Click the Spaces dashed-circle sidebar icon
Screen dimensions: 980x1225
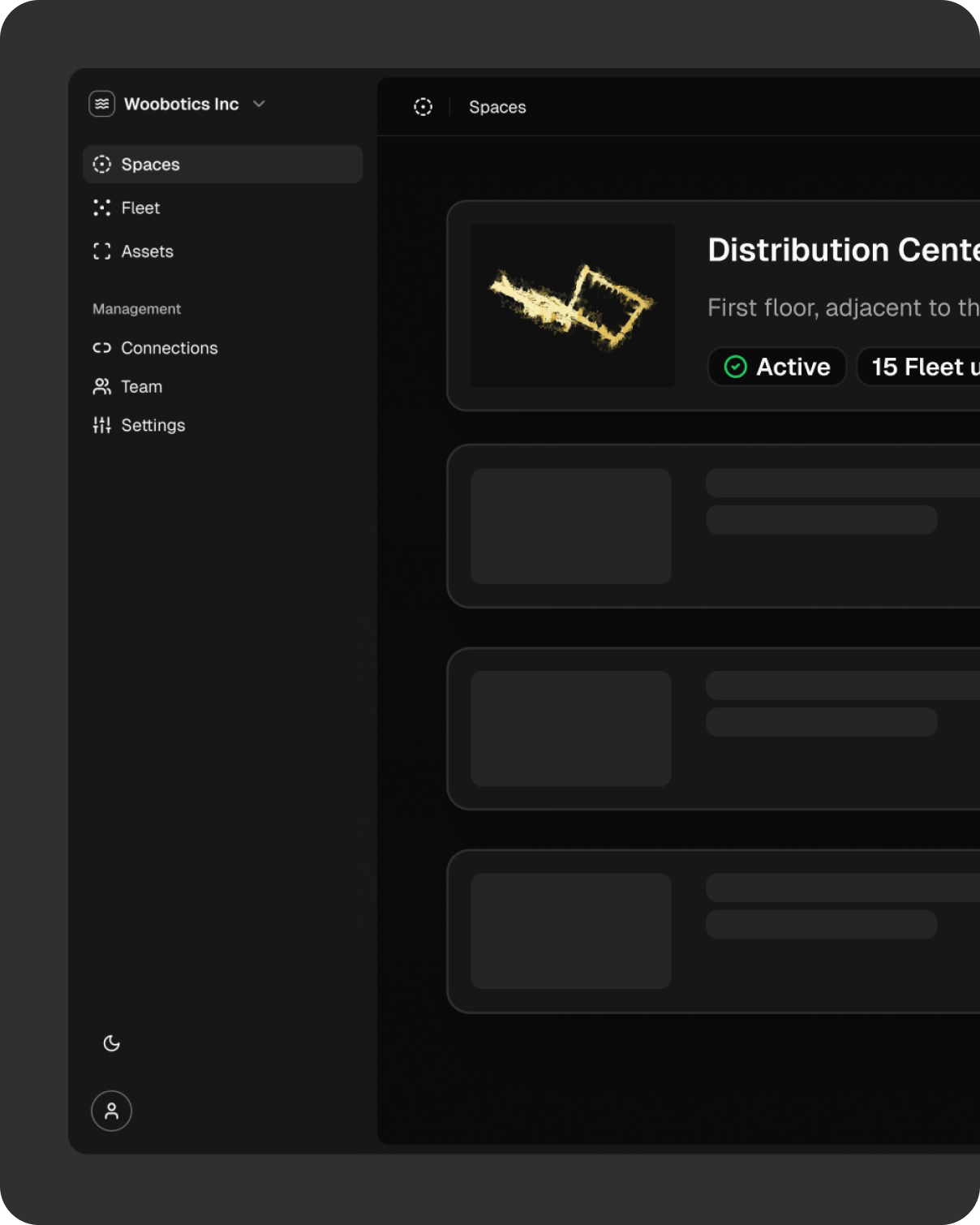[102, 165]
